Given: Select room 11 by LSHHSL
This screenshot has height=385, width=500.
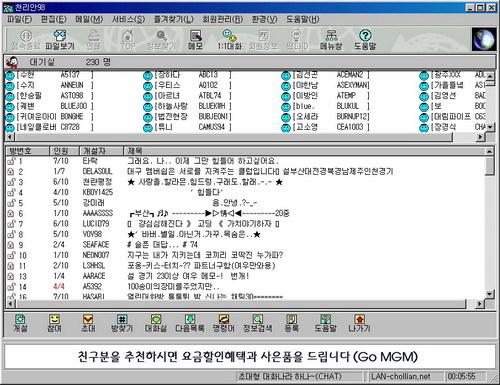Looking at the screenshot, I should (x=245, y=266).
